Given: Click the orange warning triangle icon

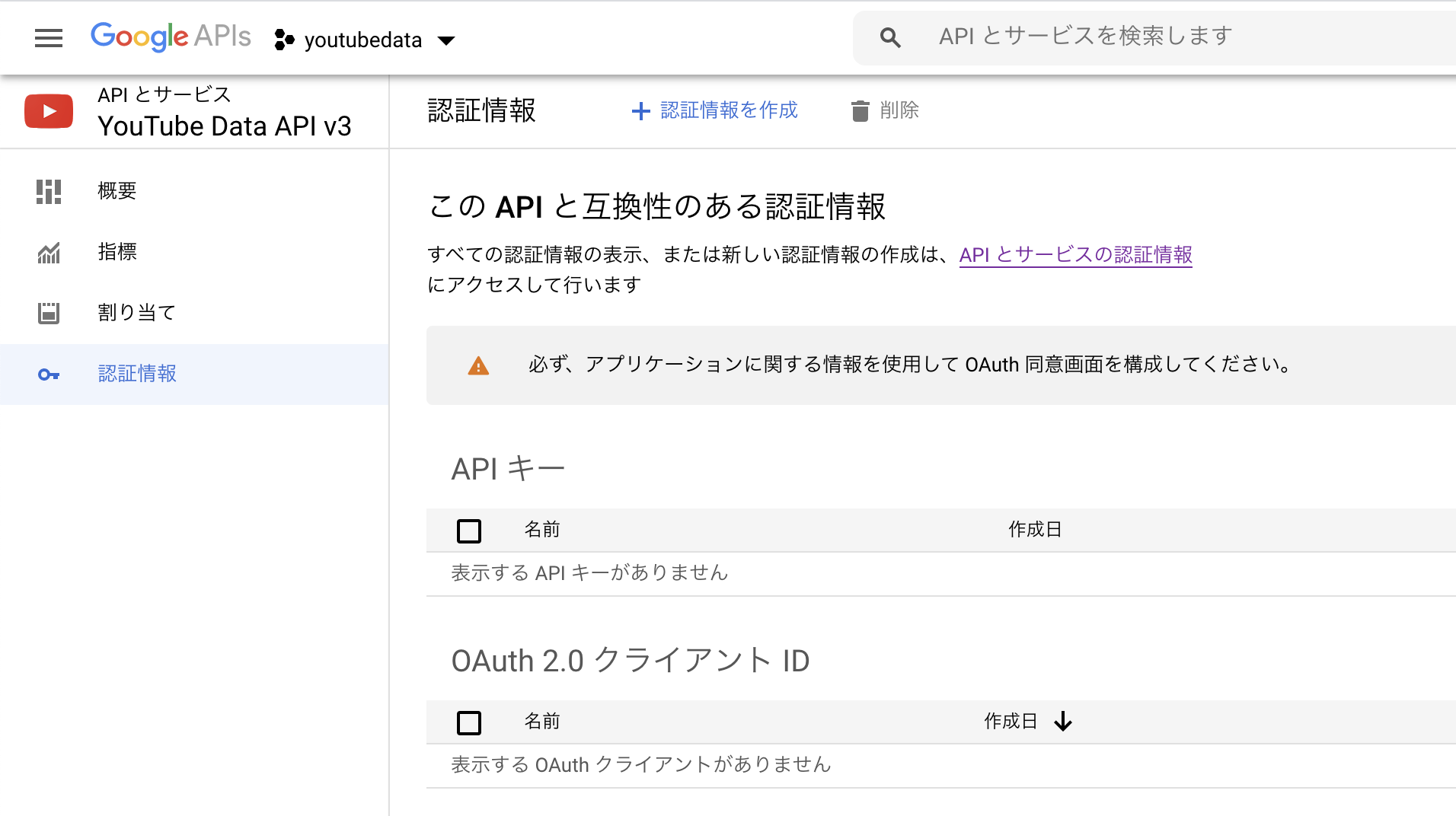Looking at the screenshot, I should tap(478, 366).
